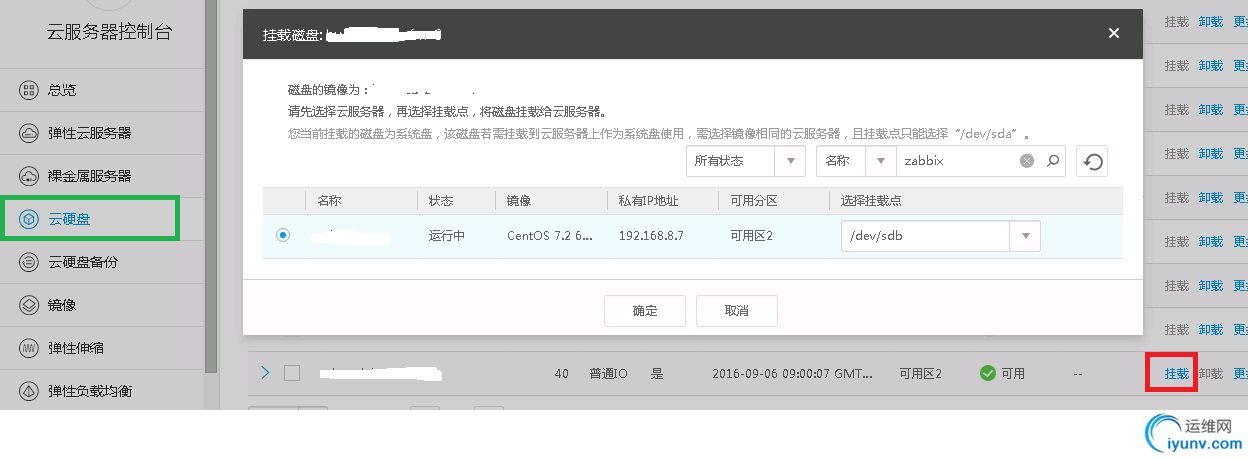
Task: Open 弹性云服务器 in the sidebar
Action: coord(90,133)
